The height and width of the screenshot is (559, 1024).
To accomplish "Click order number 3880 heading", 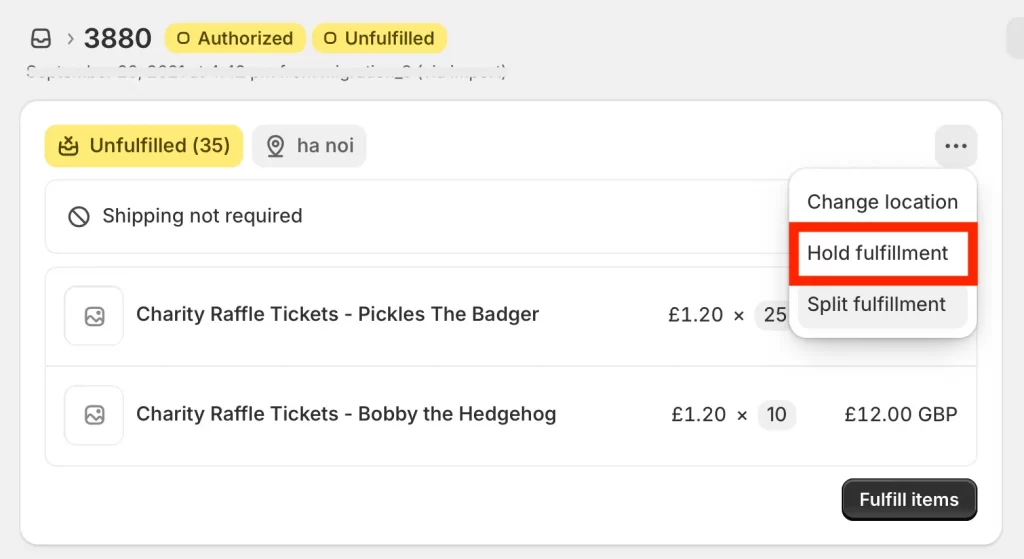I will click(118, 39).
